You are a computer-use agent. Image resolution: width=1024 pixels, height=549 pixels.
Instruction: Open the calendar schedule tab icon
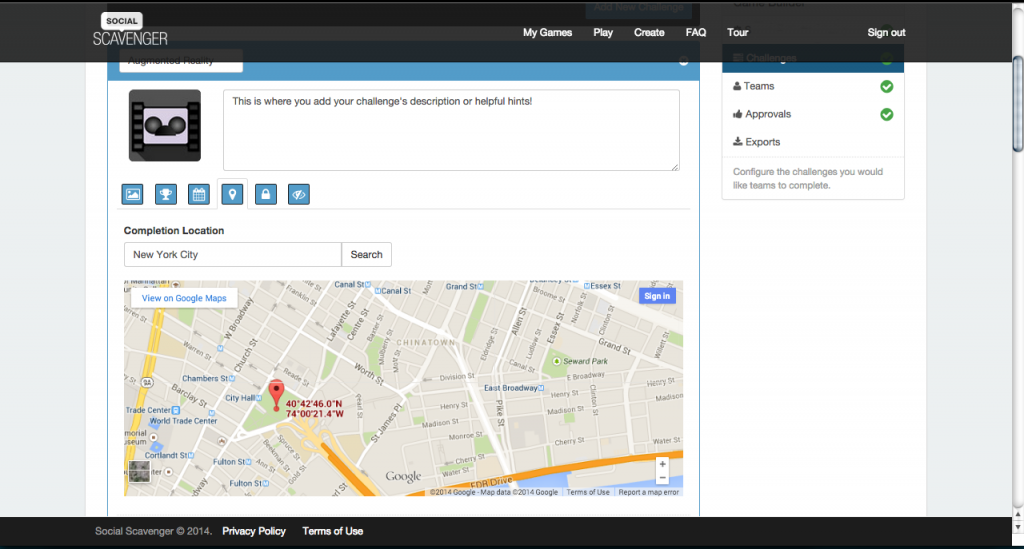click(x=199, y=195)
